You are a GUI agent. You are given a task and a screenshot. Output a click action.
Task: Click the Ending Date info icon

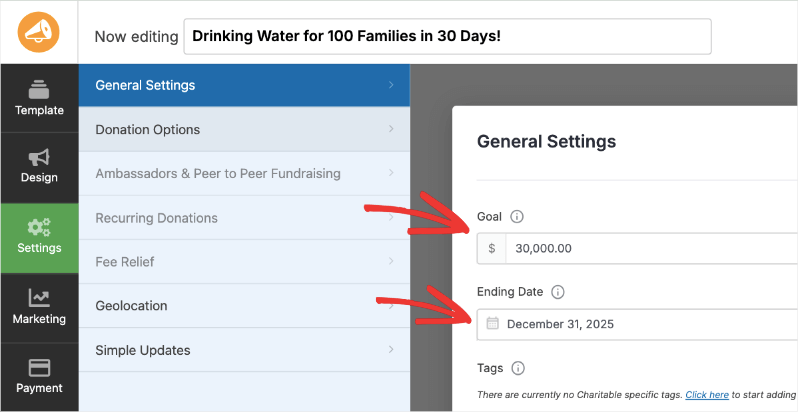coord(558,292)
